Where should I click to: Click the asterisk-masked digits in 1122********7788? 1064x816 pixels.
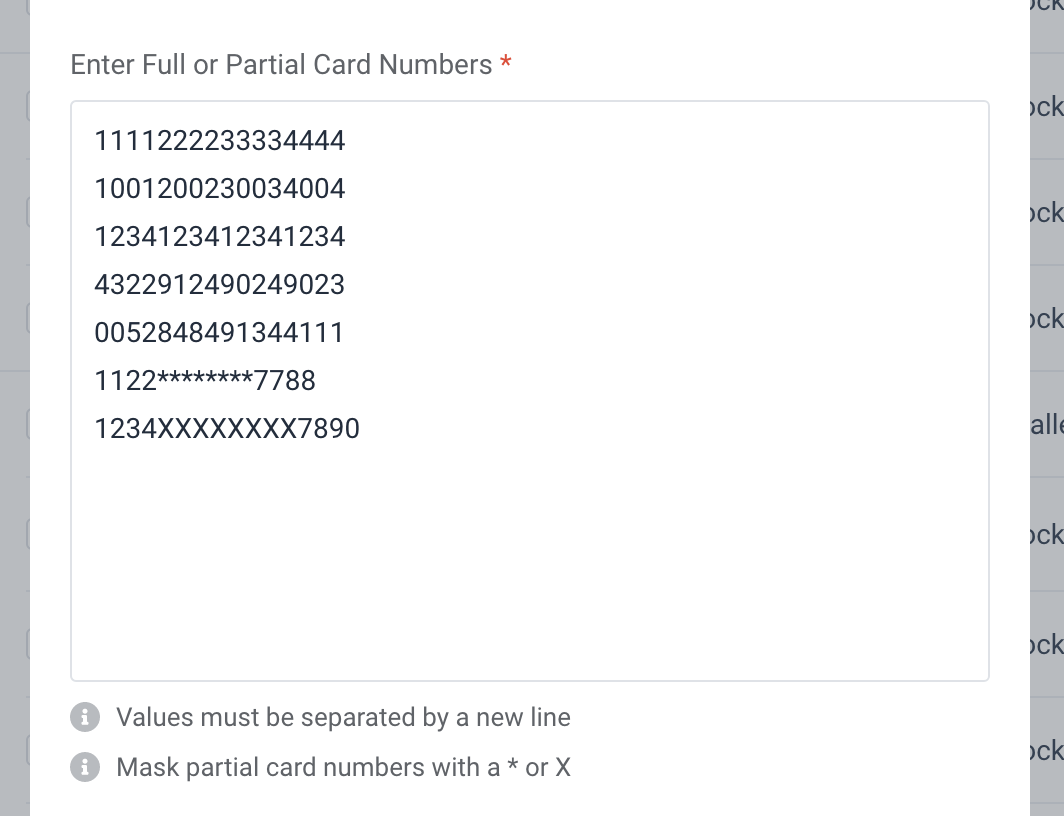pyautogui.click(x=205, y=378)
